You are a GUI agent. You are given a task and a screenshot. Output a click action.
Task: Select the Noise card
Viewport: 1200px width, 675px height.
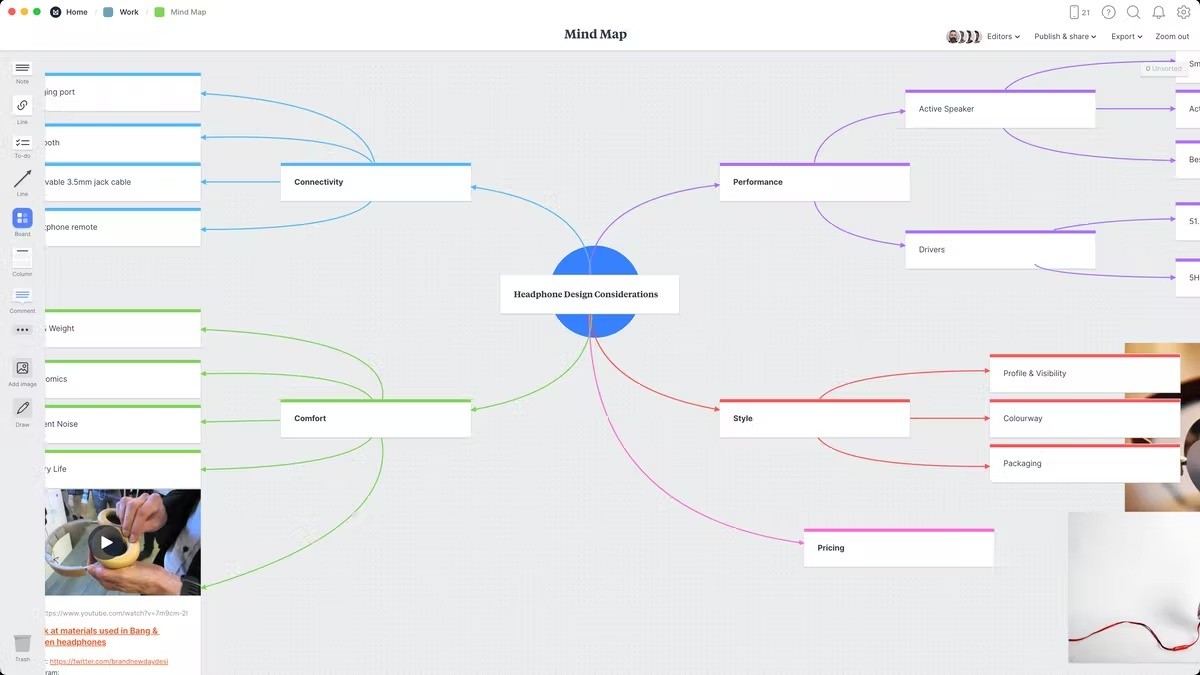(122, 424)
